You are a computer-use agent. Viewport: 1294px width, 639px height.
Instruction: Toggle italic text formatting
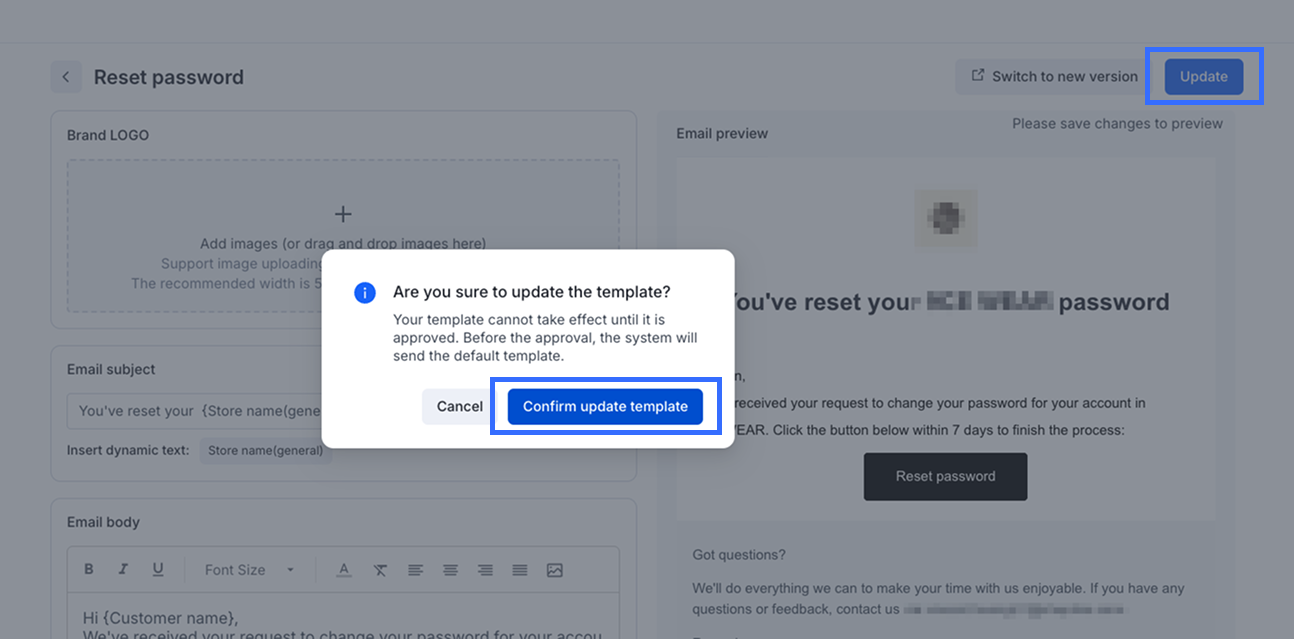(123, 570)
